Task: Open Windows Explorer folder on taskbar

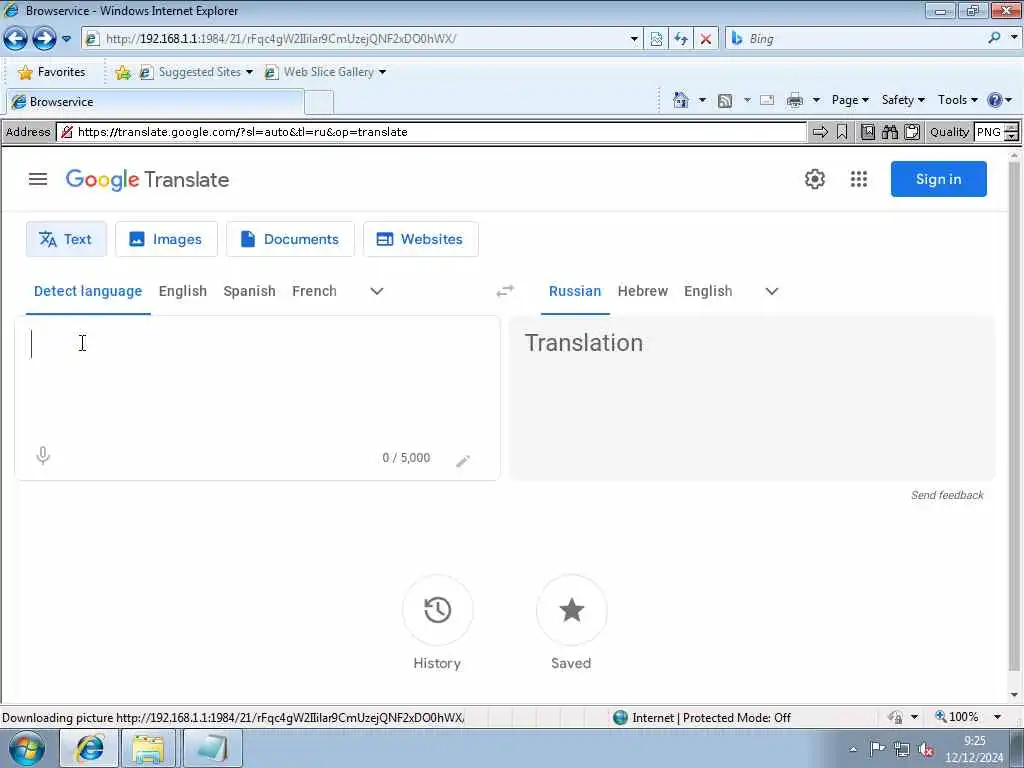Action: click(149, 748)
